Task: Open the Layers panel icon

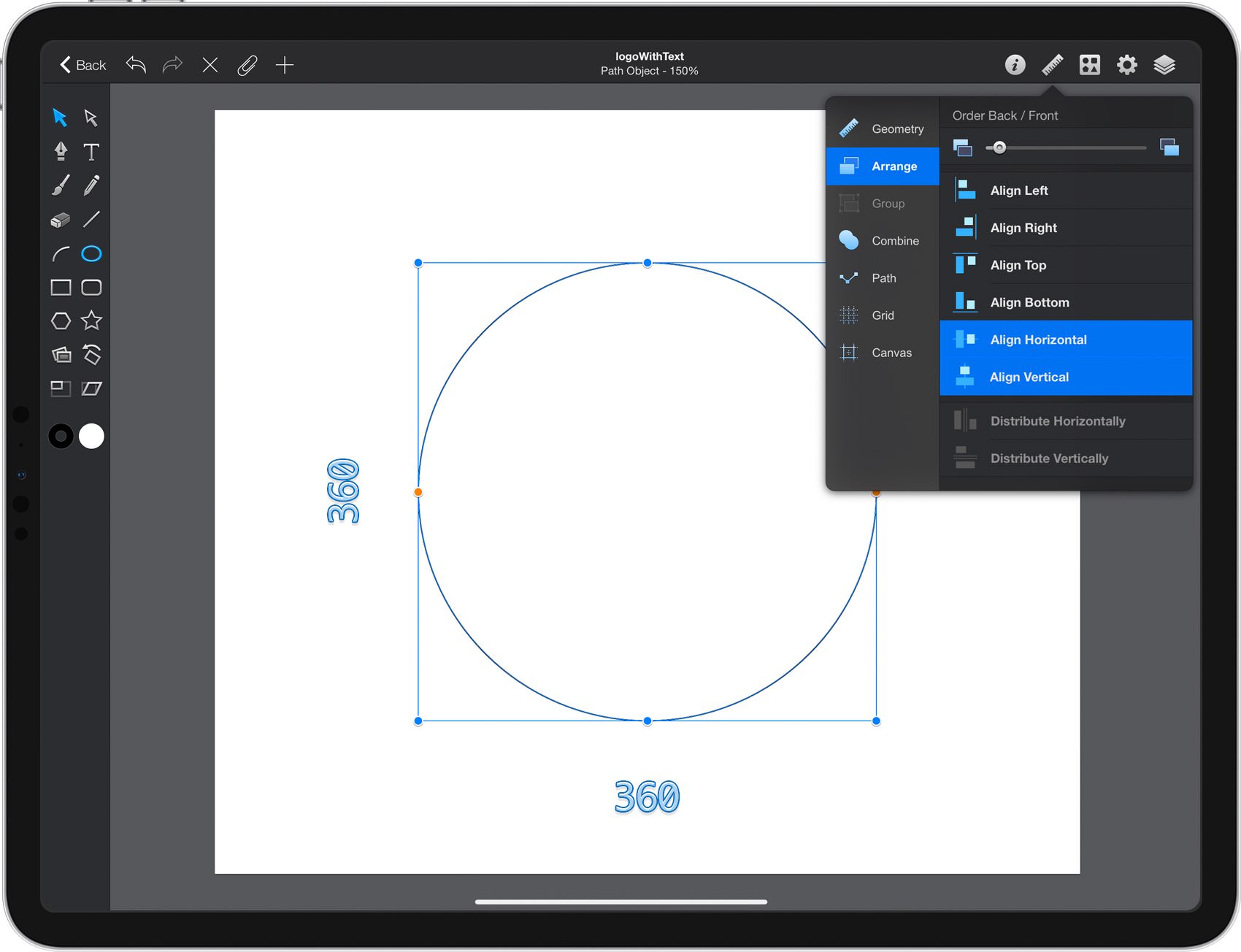Action: tap(1164, 65)
